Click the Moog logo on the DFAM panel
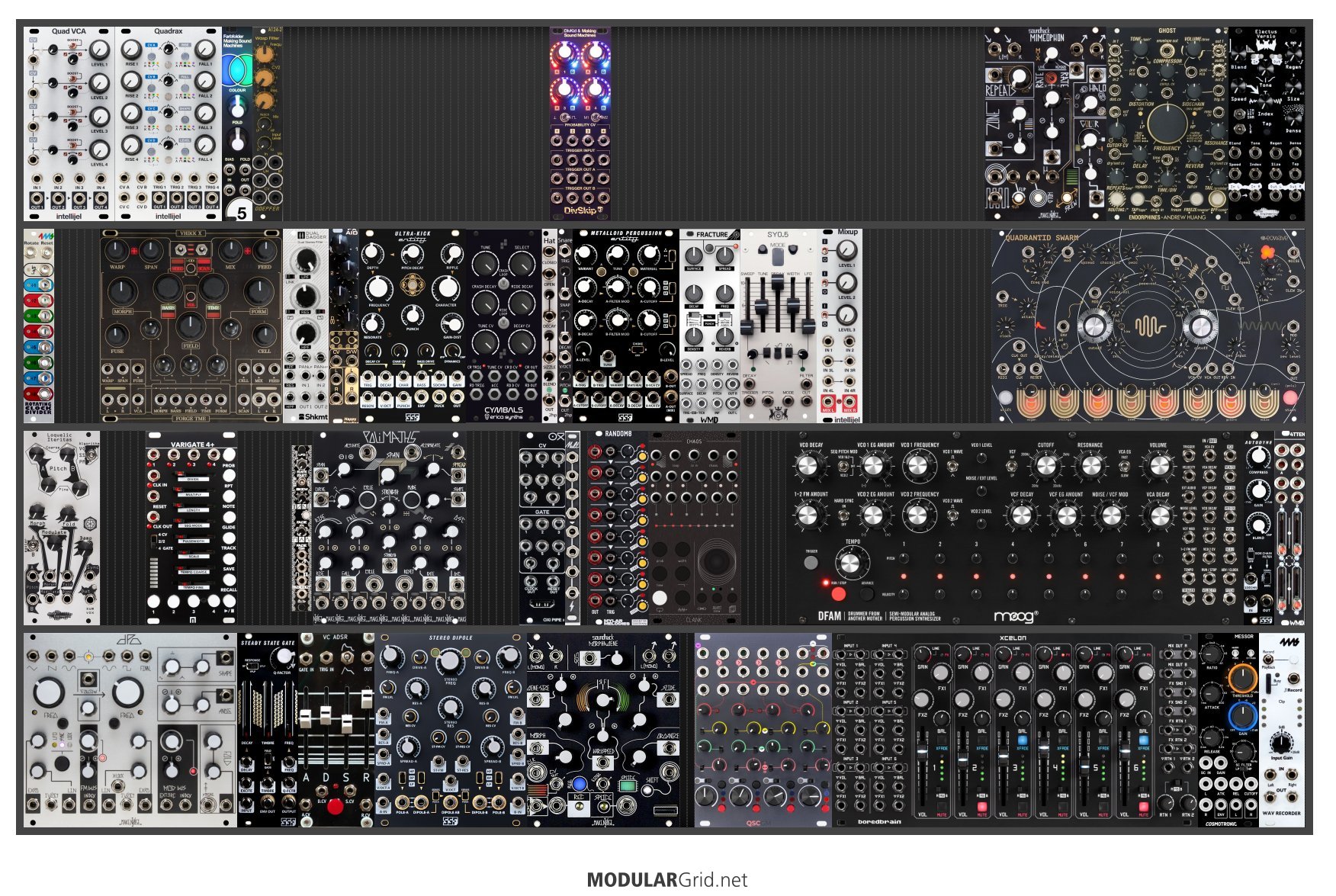Image resolution: width=1336 pixels, height=896 pixels. tap(1015, 616)
